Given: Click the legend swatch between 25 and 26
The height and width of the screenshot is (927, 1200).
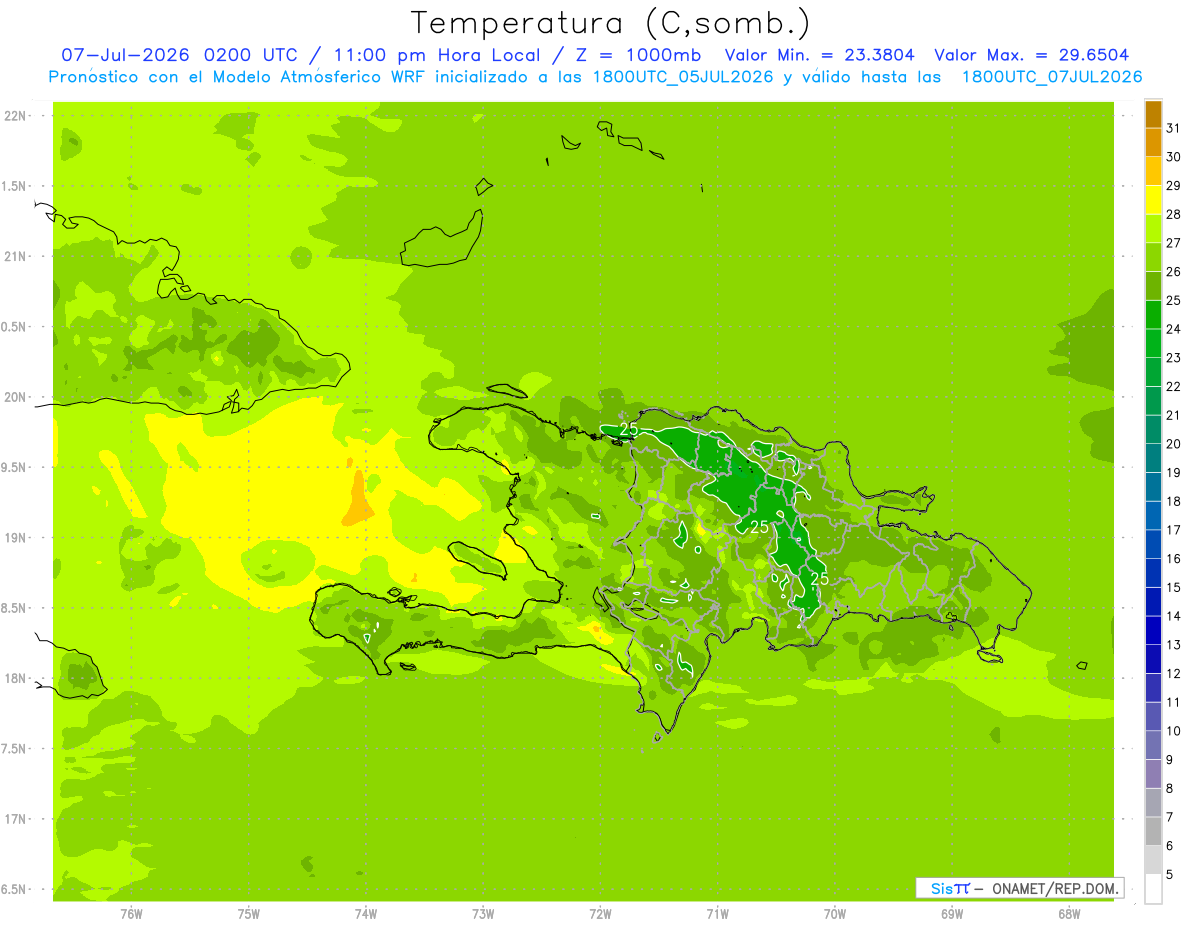Looking at the screenshot, I should click(x=1153, y=287).
